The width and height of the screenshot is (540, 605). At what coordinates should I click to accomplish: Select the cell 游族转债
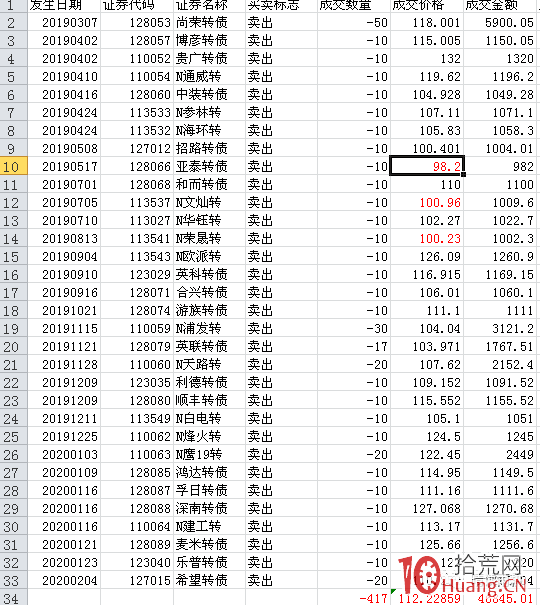point(209,311)
